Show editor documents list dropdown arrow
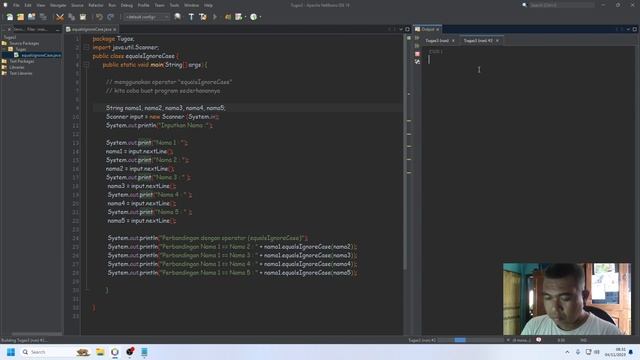 coord(401,29)
